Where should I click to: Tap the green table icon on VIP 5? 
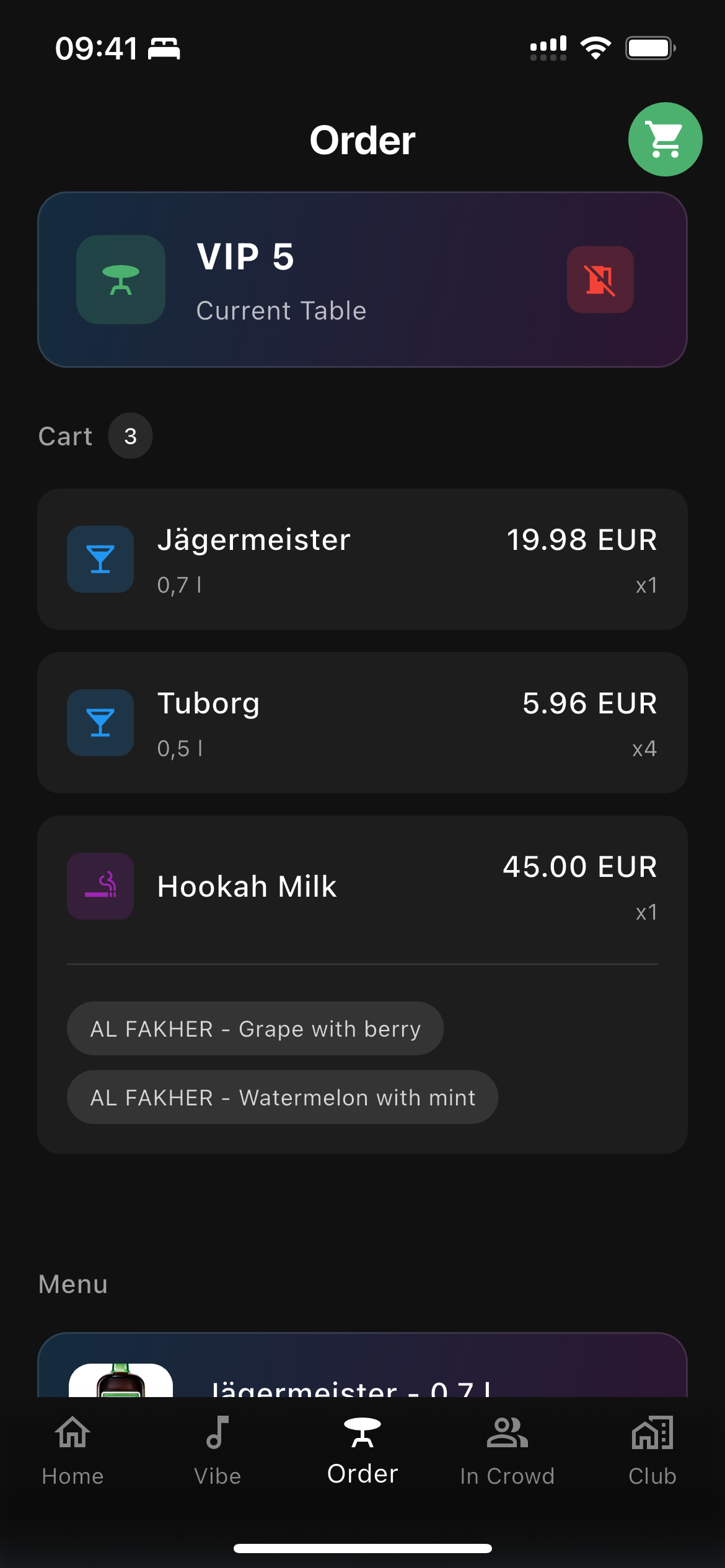[x=121, y=279]
